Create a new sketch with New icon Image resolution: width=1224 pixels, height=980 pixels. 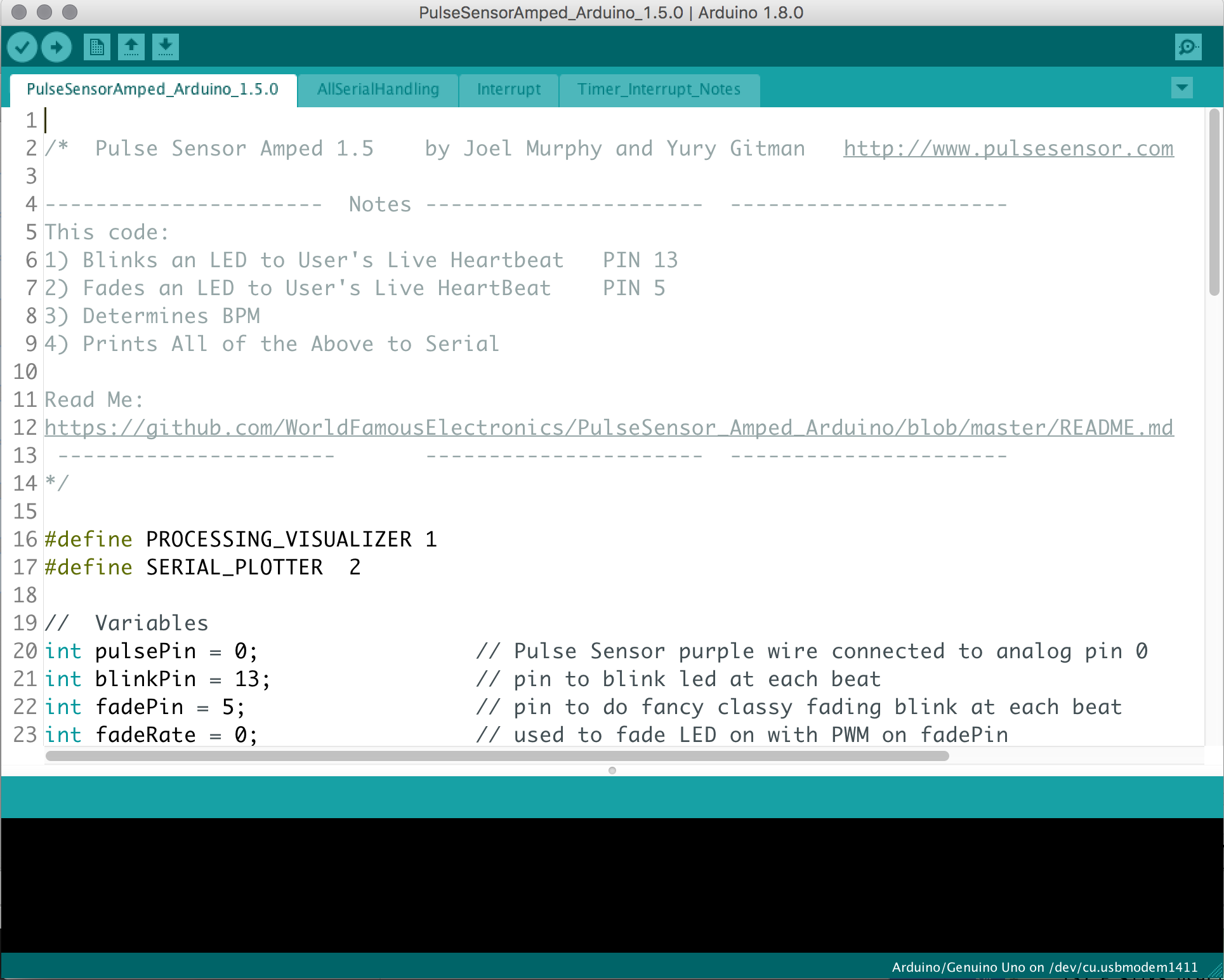96,48
